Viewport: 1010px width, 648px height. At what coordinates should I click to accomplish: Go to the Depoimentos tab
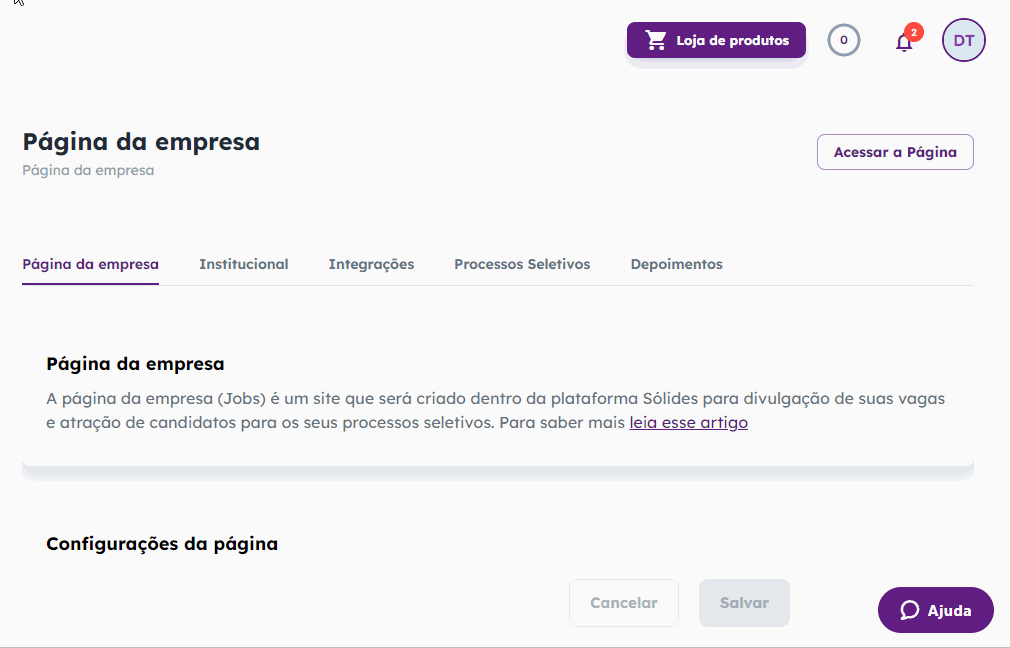point(676,264)
